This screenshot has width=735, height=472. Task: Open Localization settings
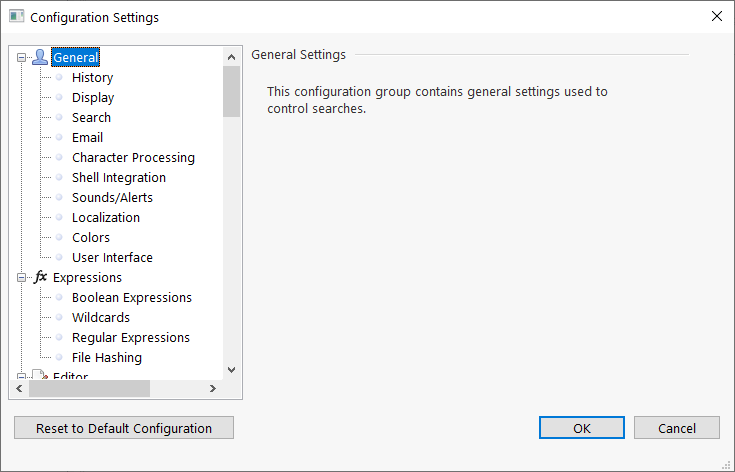click(x=105, y=217)
